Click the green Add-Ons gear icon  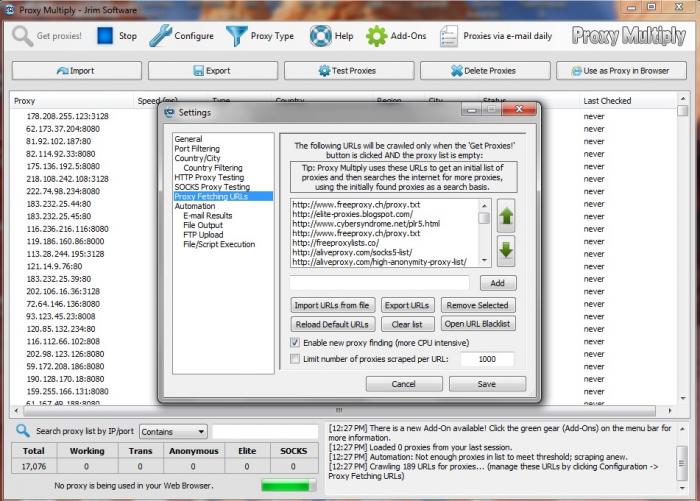[376, 36]
